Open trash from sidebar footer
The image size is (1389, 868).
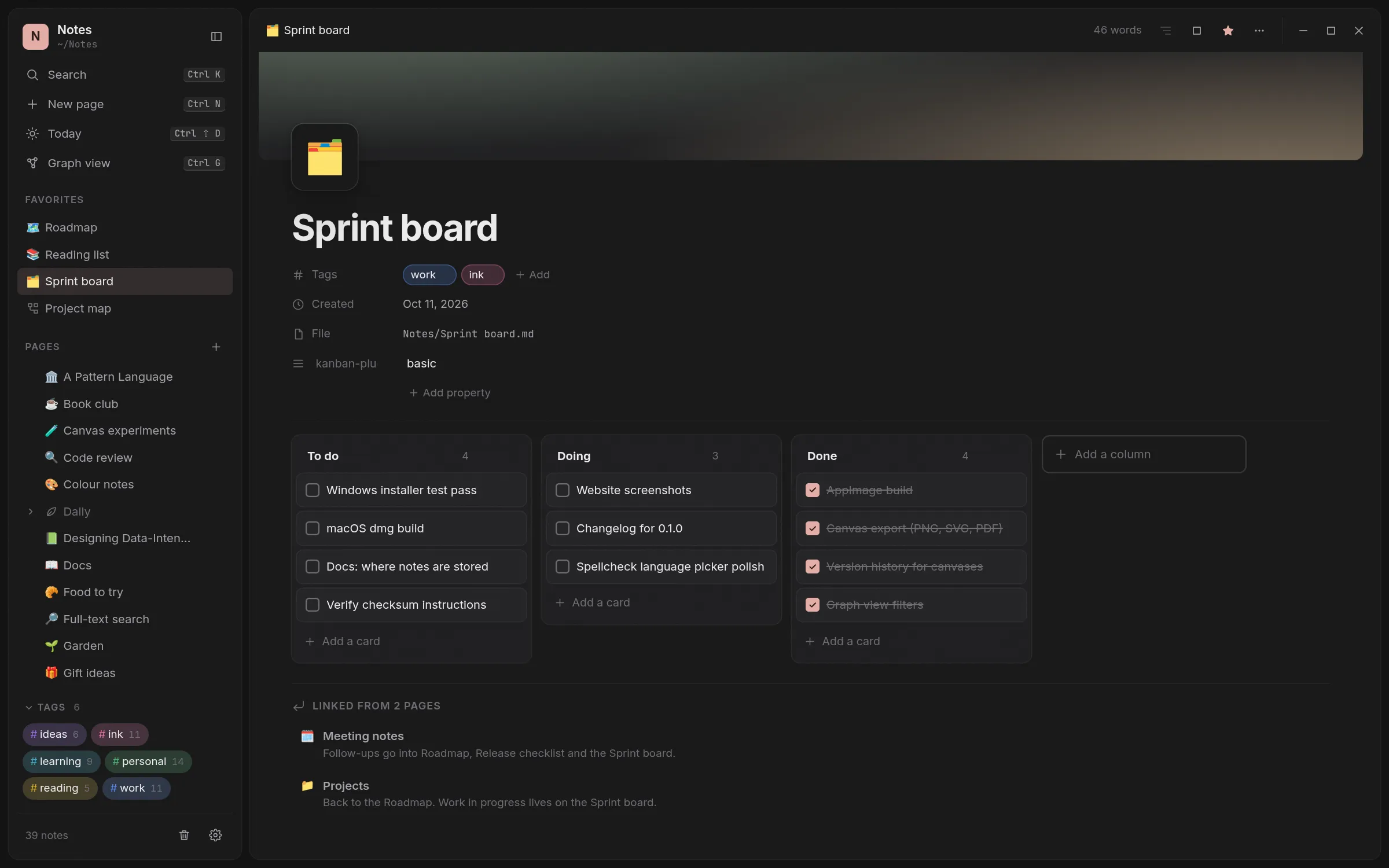pos(184,835)
